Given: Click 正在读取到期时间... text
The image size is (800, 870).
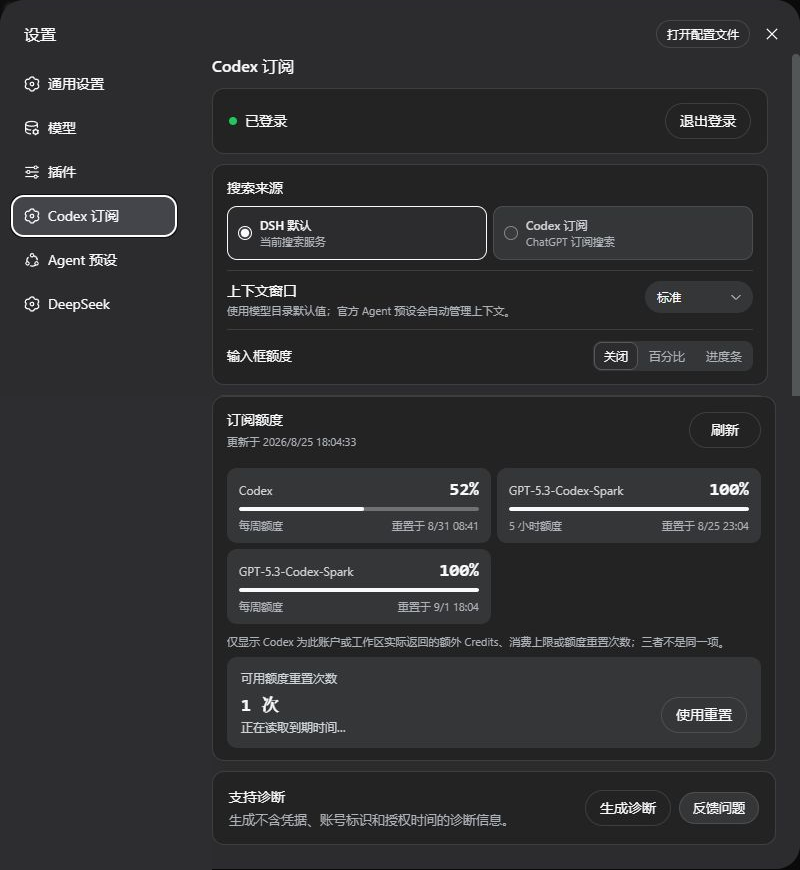Looking at the screenshot, I should pyautogui.click(x=293, y=727).
